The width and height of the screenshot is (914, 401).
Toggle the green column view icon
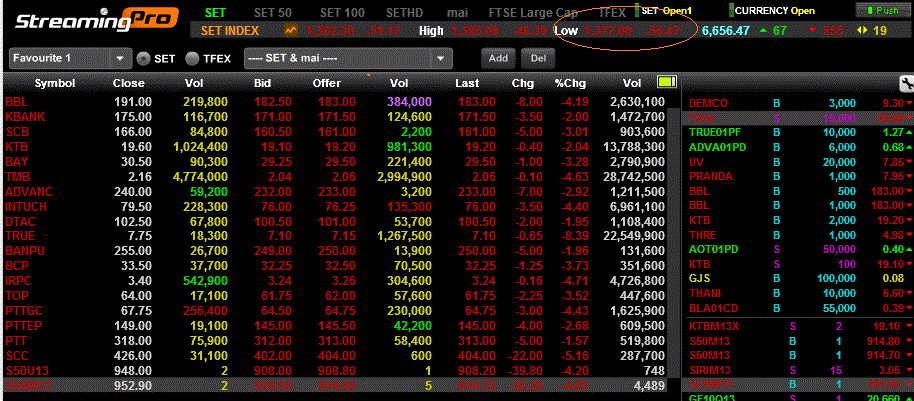pos(665,82)
